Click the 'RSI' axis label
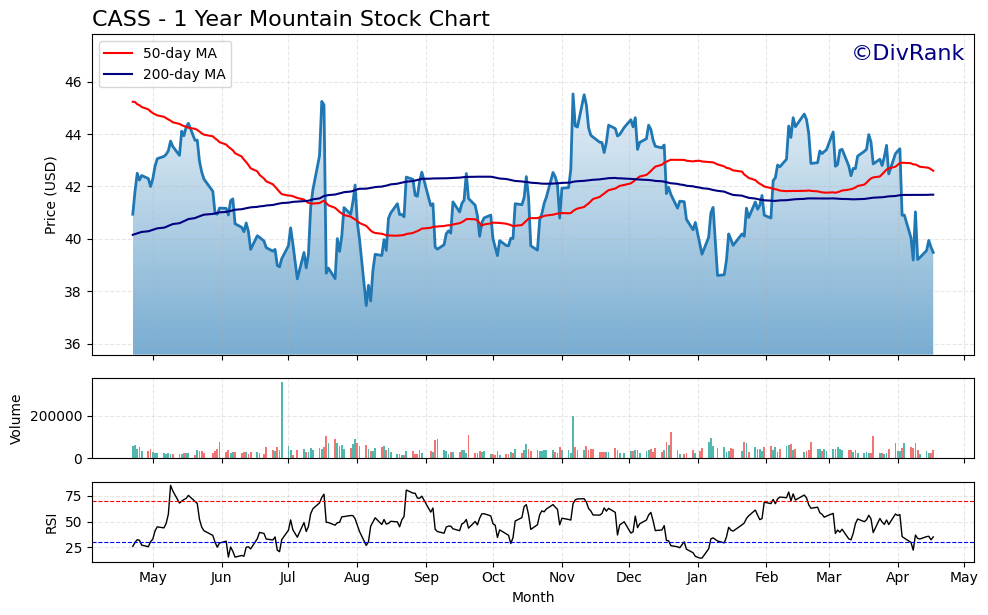Viewport: 988px width, 615px height. tap(51, 524)
